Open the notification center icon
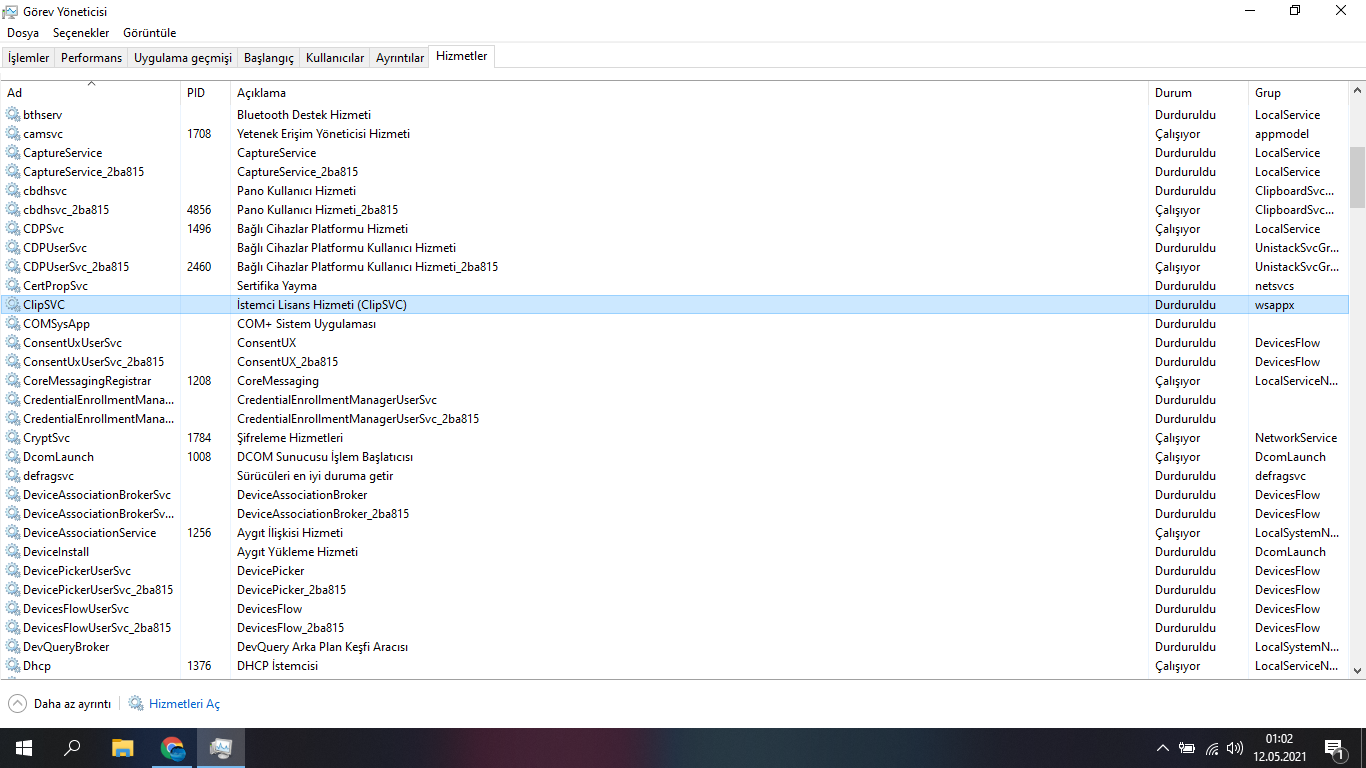 point(1334,748)
